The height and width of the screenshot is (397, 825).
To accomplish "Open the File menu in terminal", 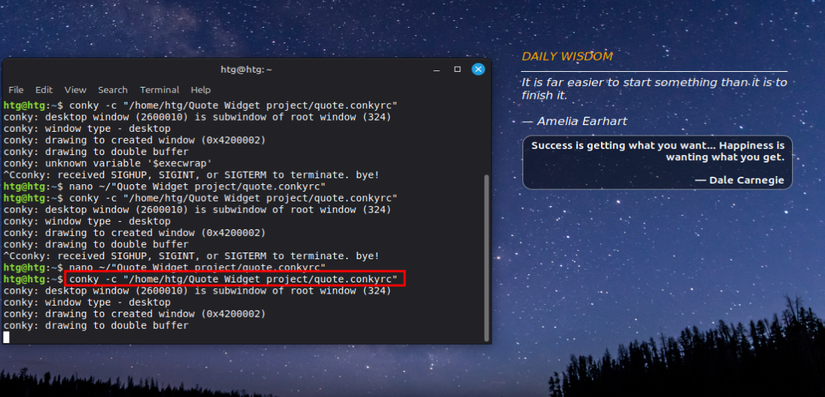I will click(x=16, y=90).
